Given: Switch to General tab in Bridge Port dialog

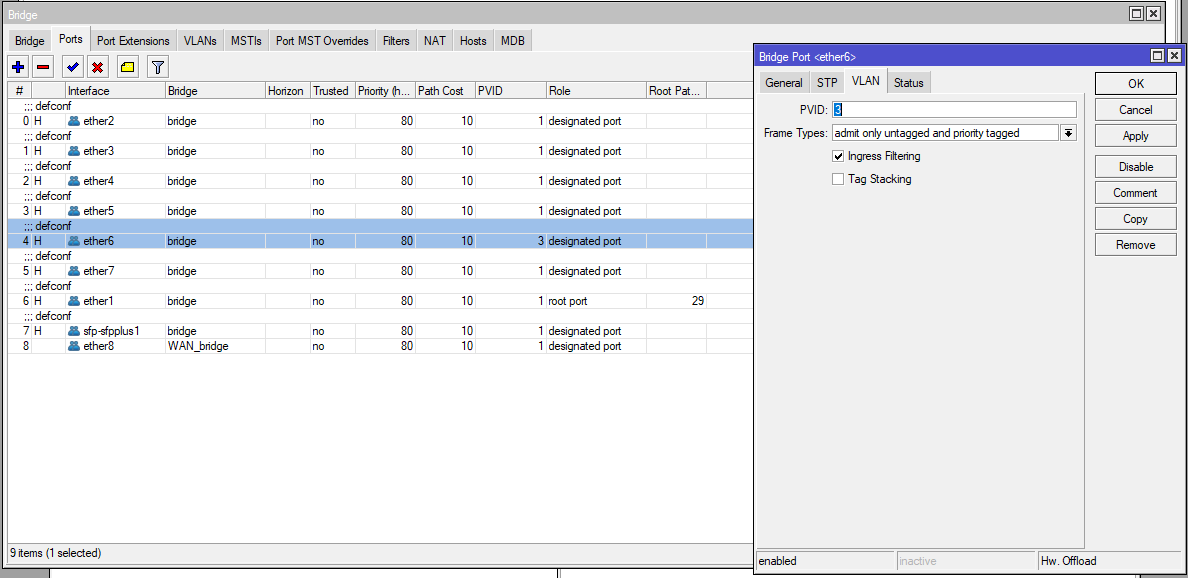Looking at the screenshot, I should pyautogui.click(x=783, y=83).
